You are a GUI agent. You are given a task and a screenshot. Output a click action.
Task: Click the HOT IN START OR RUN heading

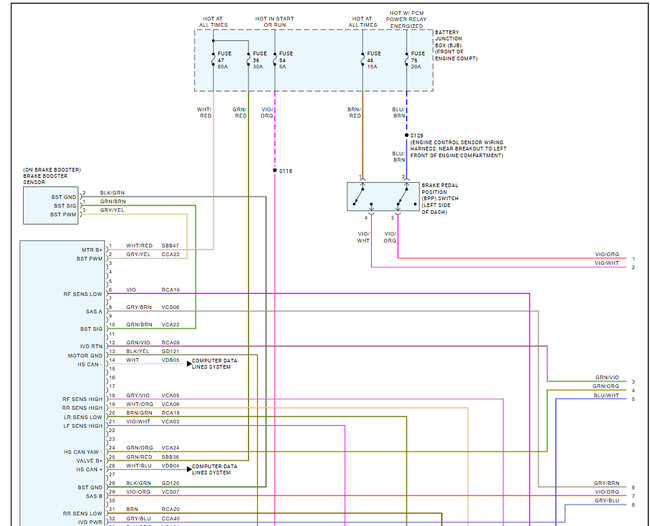click(x=274, y=22)
